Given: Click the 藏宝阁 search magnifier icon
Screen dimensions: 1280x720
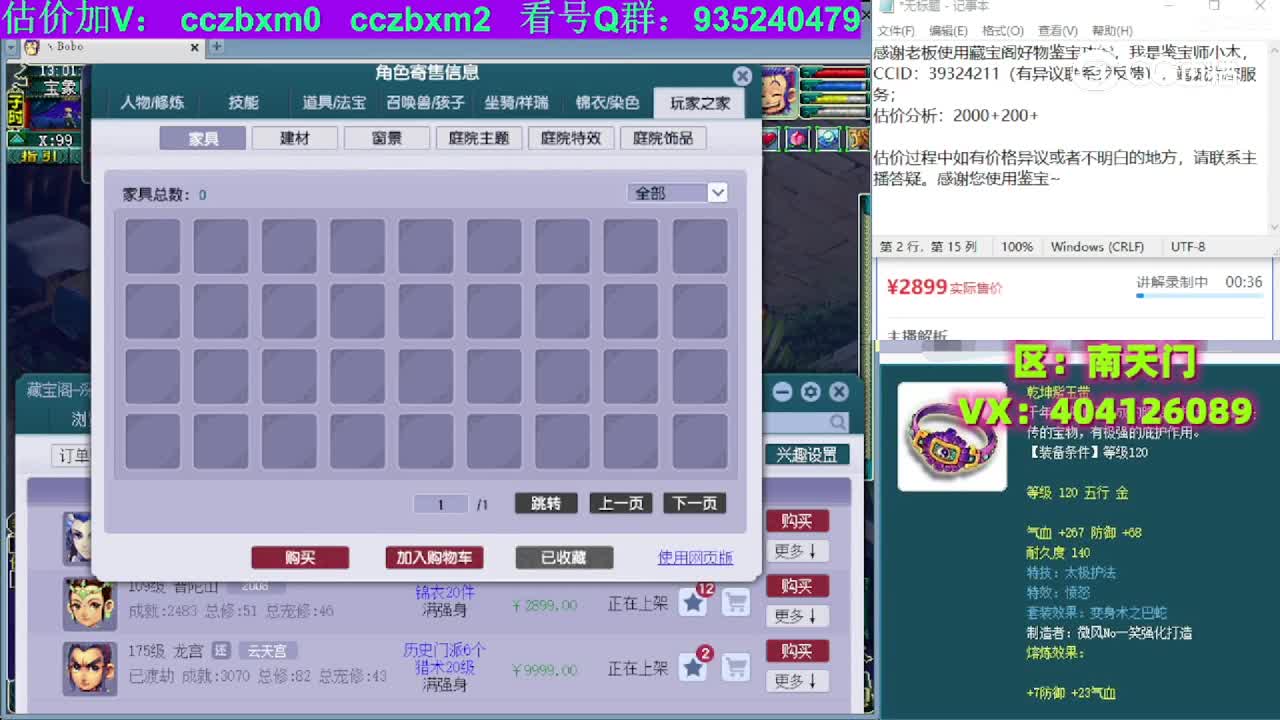Looking at the screenshot, I should click(x=838, y=423).
